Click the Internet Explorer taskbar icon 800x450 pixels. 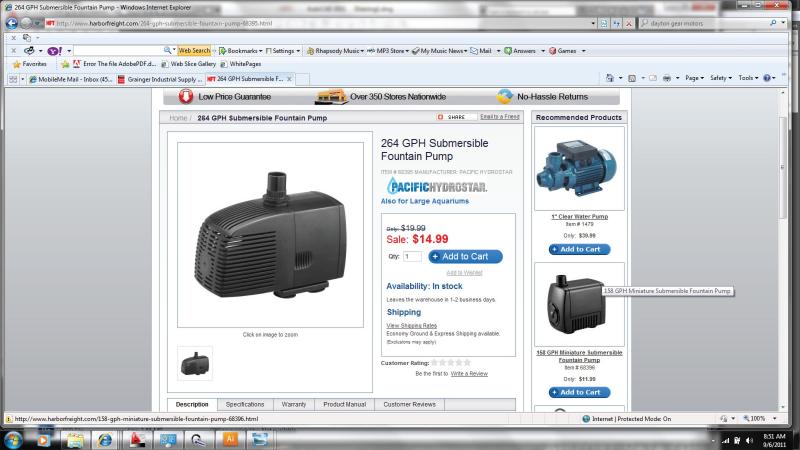pyautogui.click(x=105, y=440)
